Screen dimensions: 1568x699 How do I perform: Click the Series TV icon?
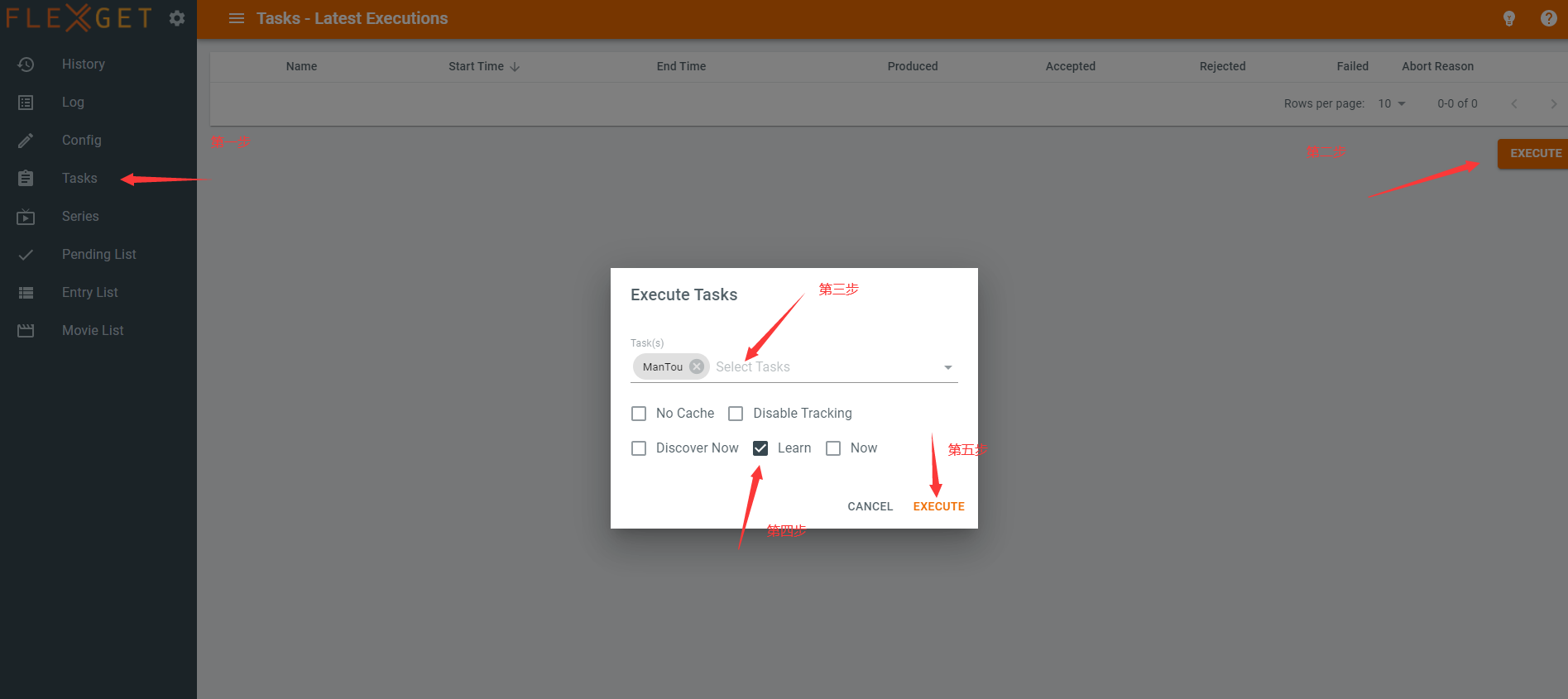[26, 217]
